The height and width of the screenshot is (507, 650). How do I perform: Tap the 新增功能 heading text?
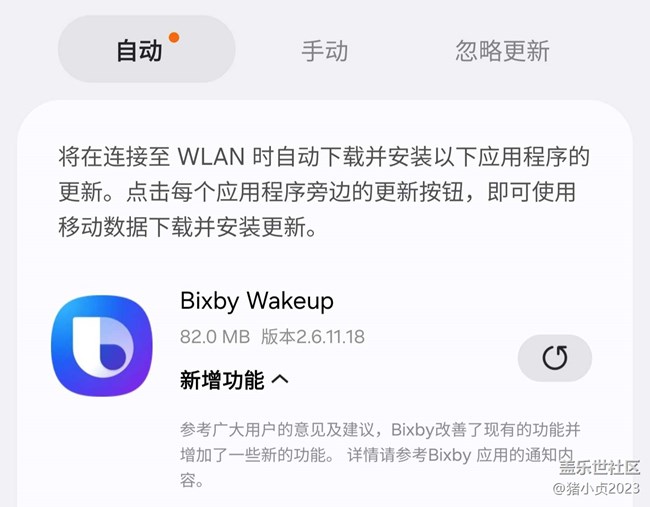222,380
